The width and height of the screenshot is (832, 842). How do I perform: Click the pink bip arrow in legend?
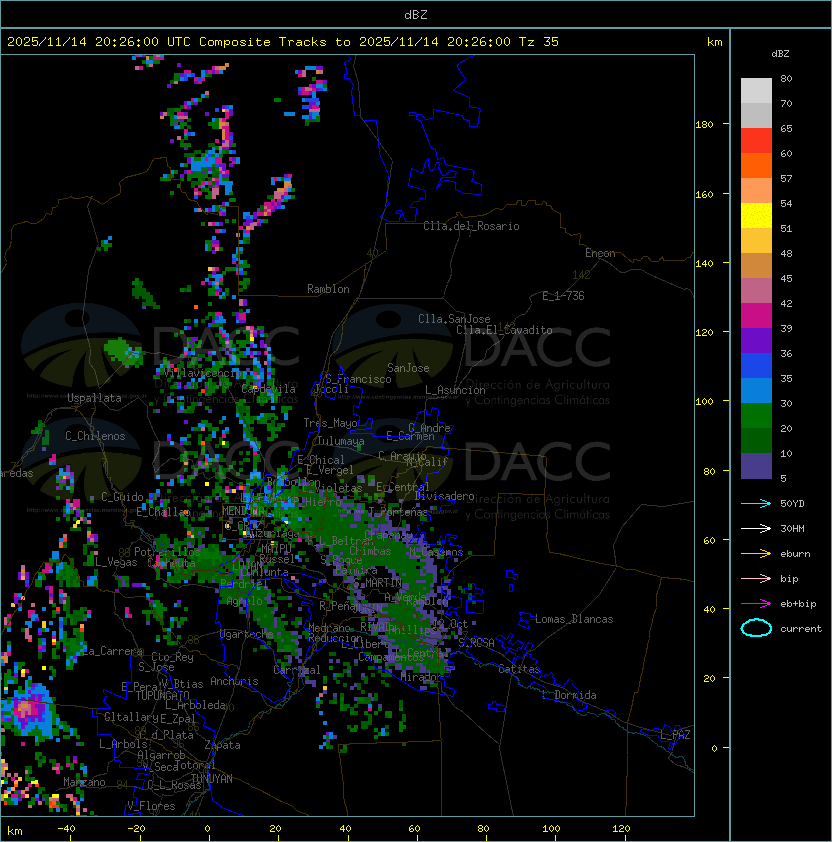click(x=756, y=578)
